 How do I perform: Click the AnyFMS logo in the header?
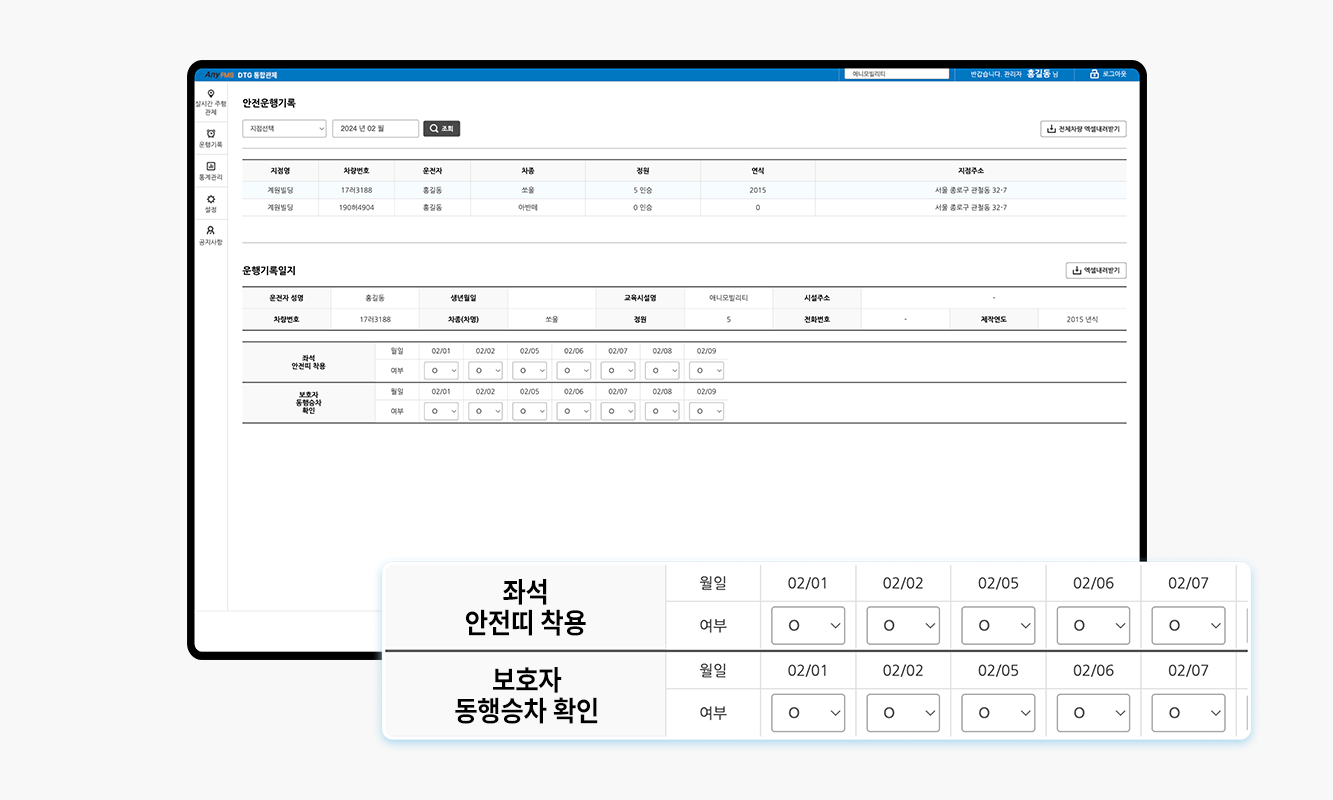pyautogui.click(x=219, y=75)
